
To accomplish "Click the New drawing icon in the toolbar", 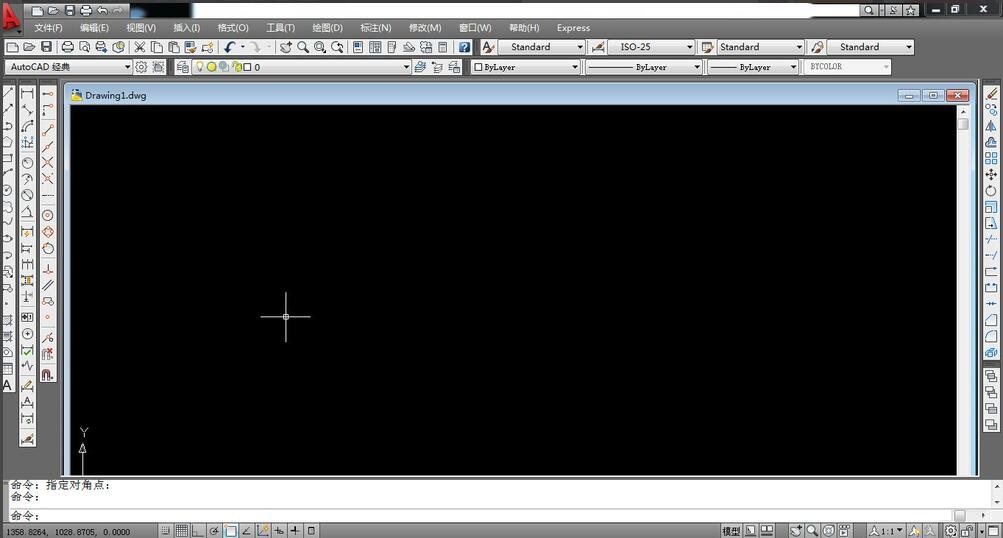I will coord(12,47).
